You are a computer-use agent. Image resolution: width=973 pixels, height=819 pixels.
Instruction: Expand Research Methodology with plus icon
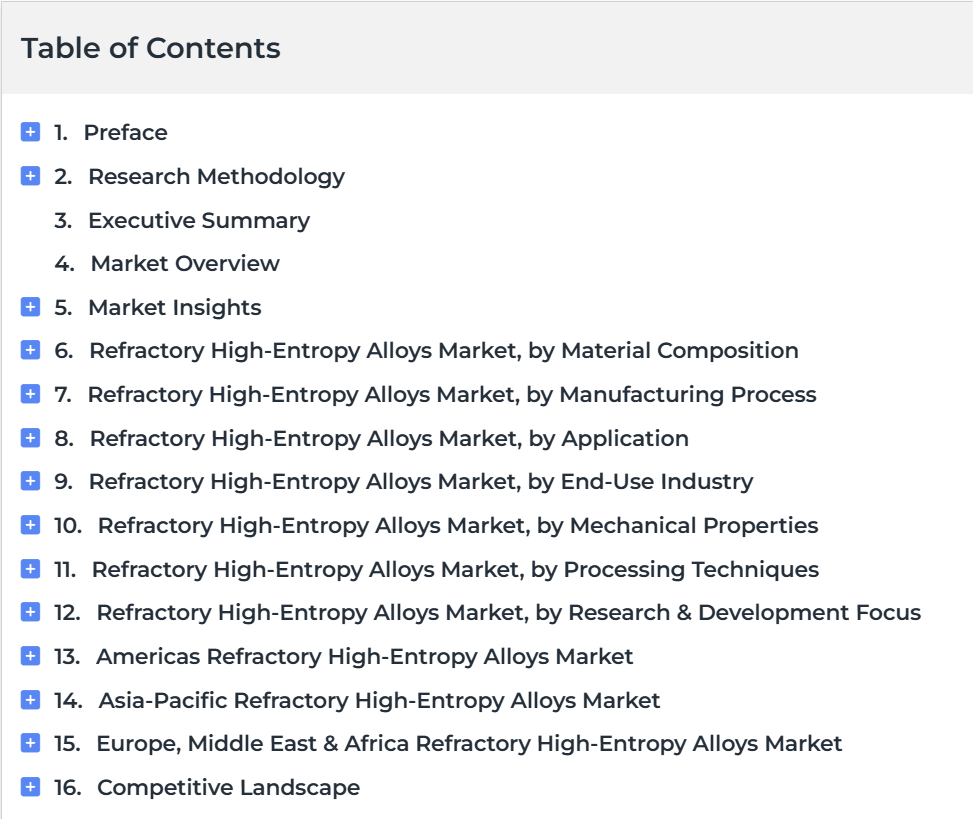30,176
